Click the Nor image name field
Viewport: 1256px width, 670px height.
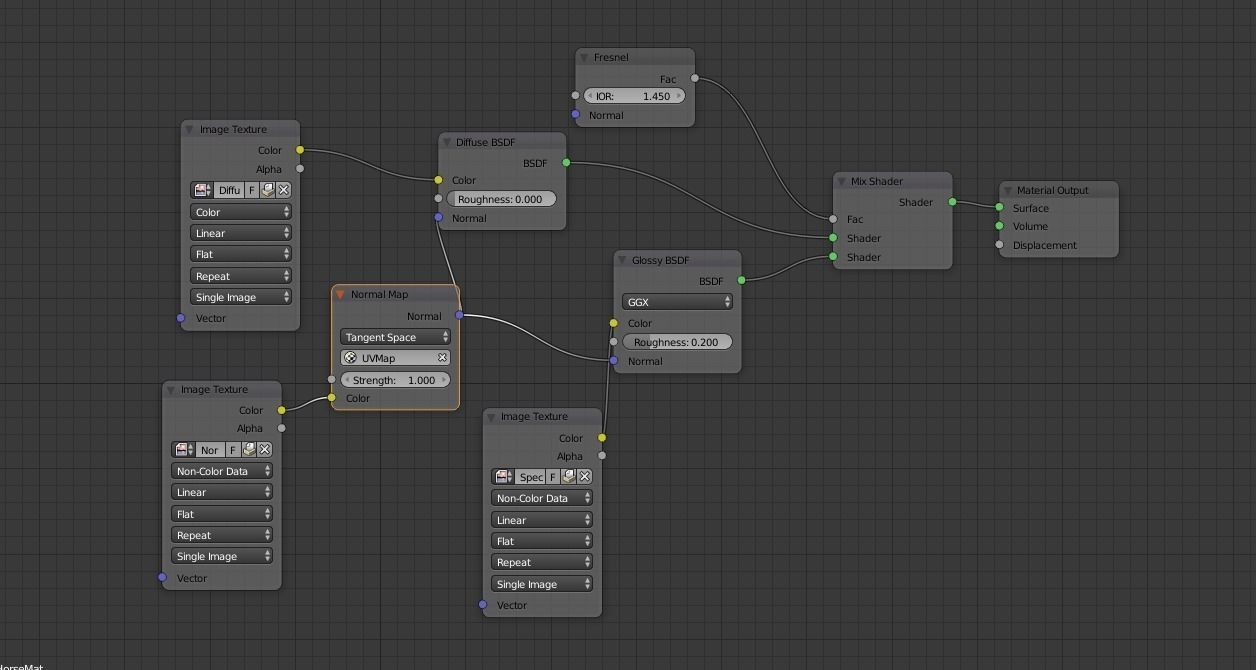pyautogui.click(x=210, y=450)
